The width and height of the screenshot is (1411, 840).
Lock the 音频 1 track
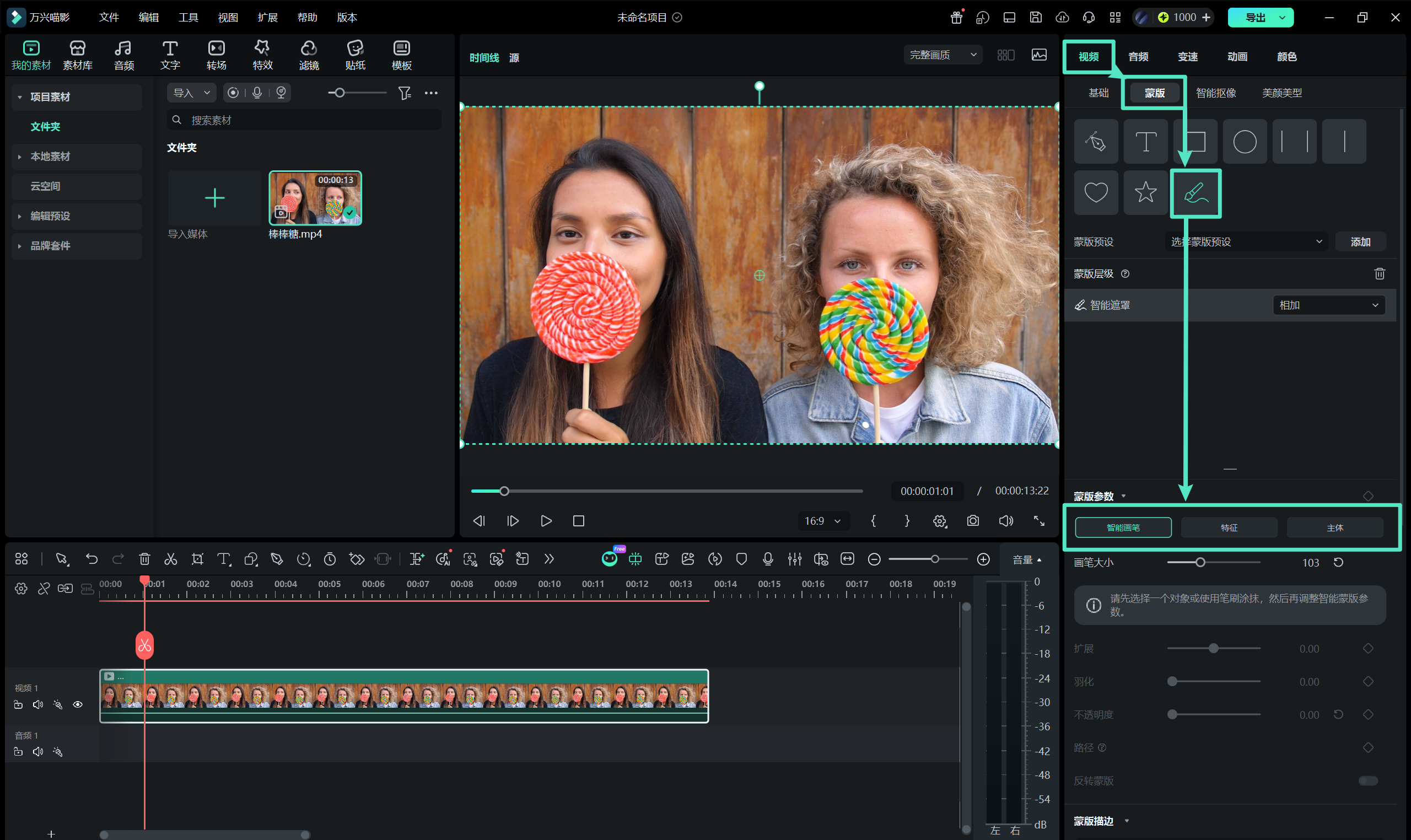(18, 752)
